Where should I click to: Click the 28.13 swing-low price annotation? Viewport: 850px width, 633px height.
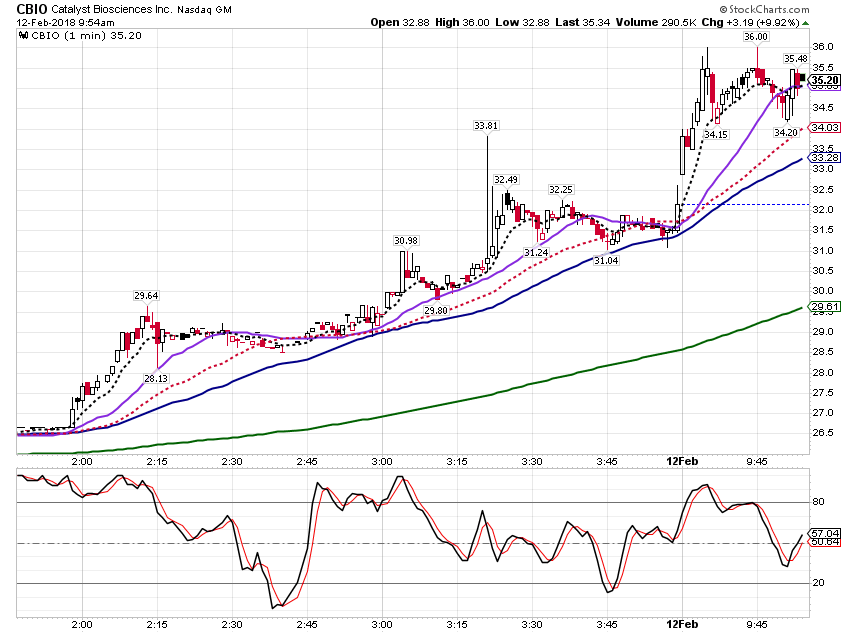(156, 378)
